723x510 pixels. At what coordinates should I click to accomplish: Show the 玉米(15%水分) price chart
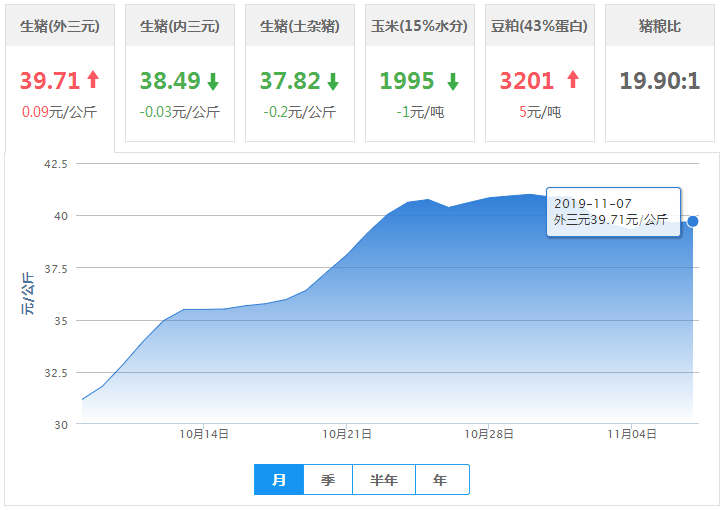click(420, 26)
